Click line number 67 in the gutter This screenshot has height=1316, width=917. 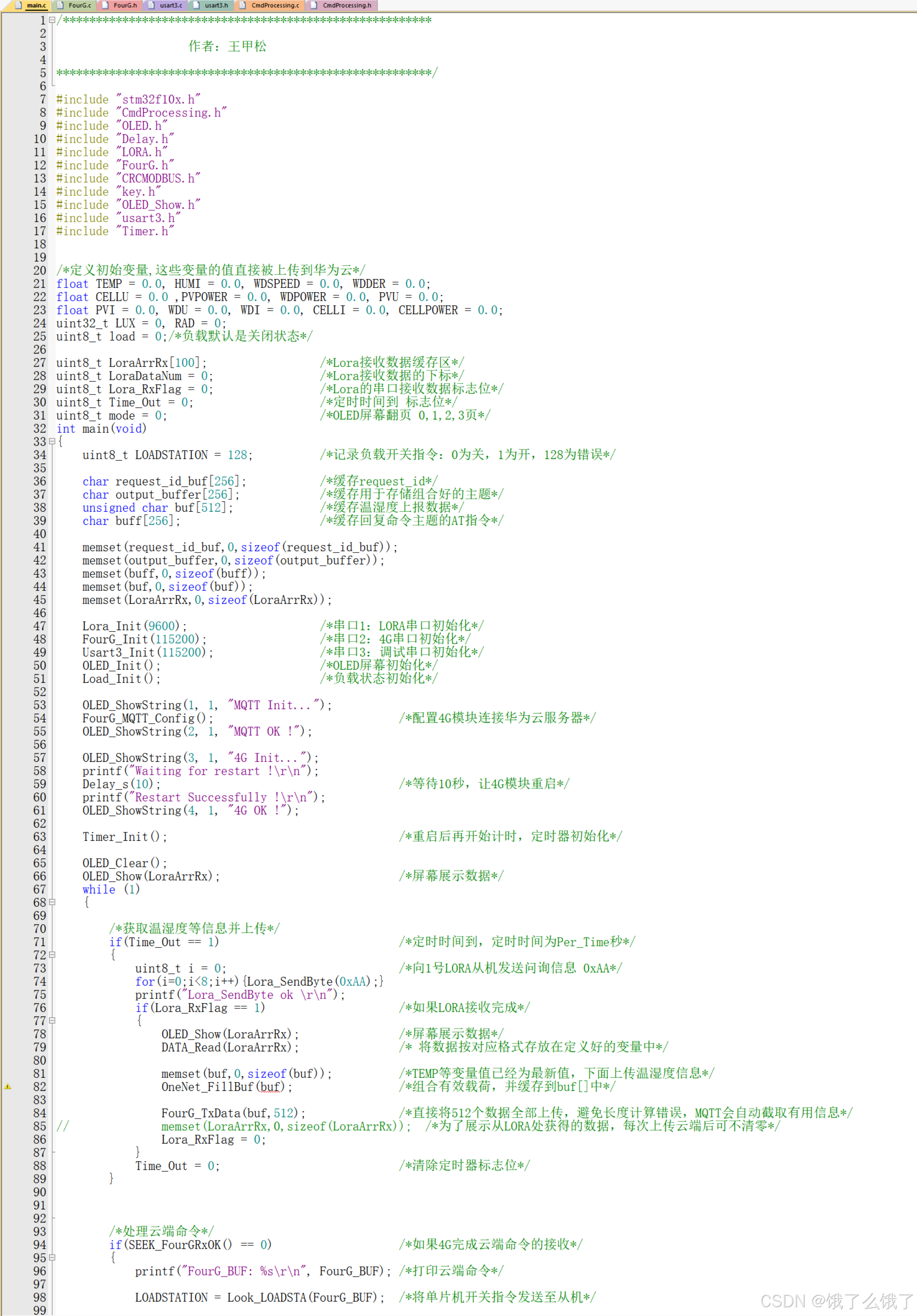pos(40,889)
